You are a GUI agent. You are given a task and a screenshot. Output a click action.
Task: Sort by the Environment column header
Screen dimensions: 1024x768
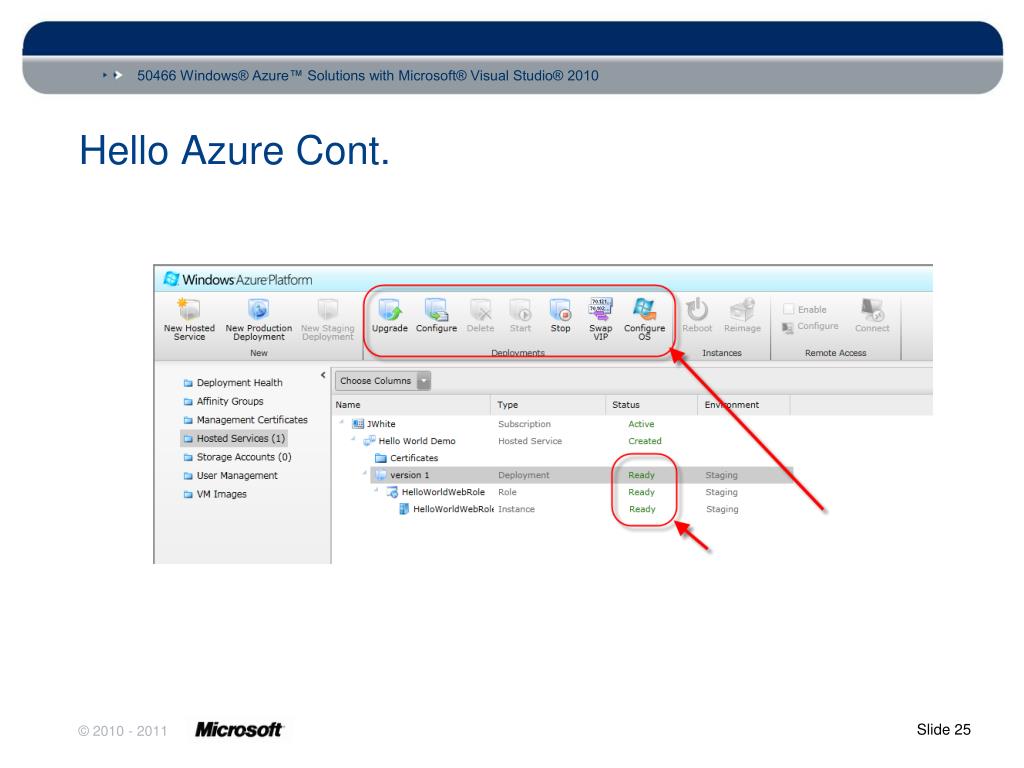(744, 405)
